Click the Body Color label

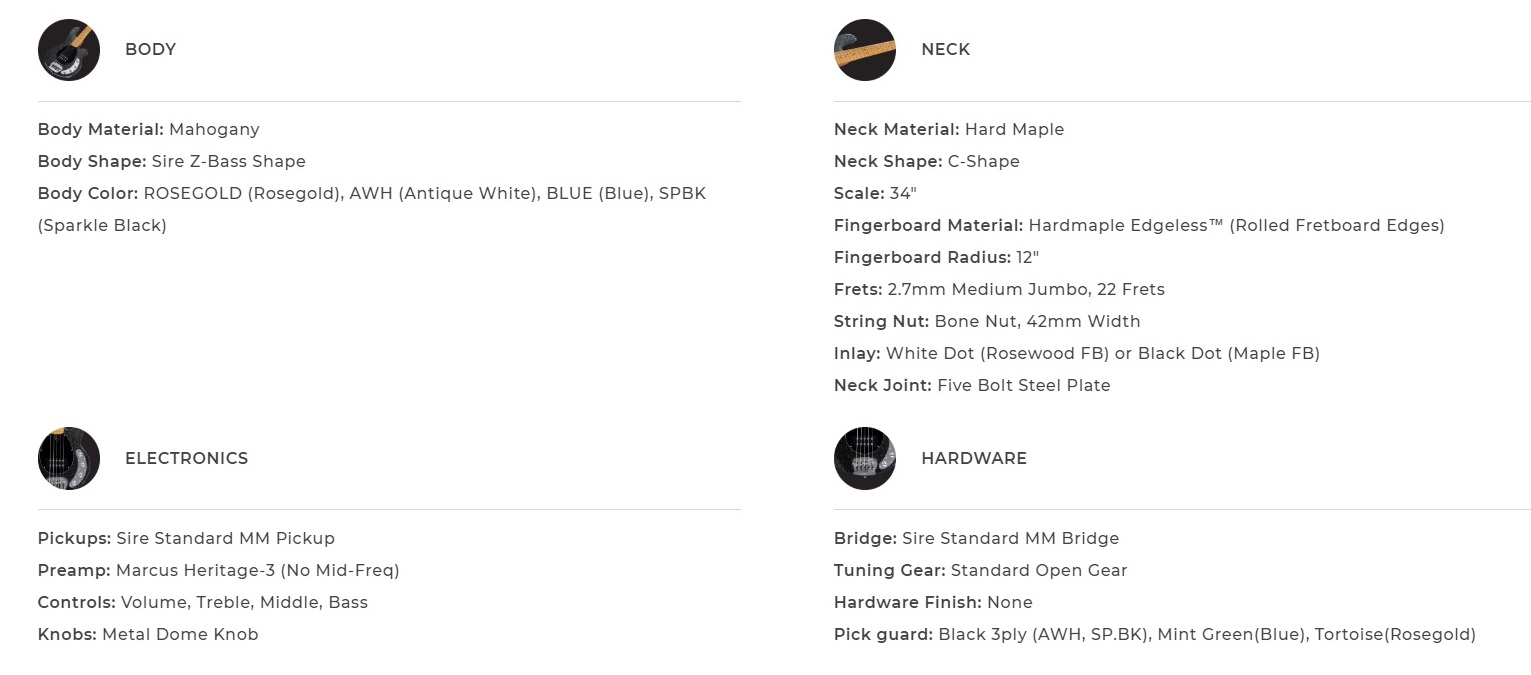[88, 194]
